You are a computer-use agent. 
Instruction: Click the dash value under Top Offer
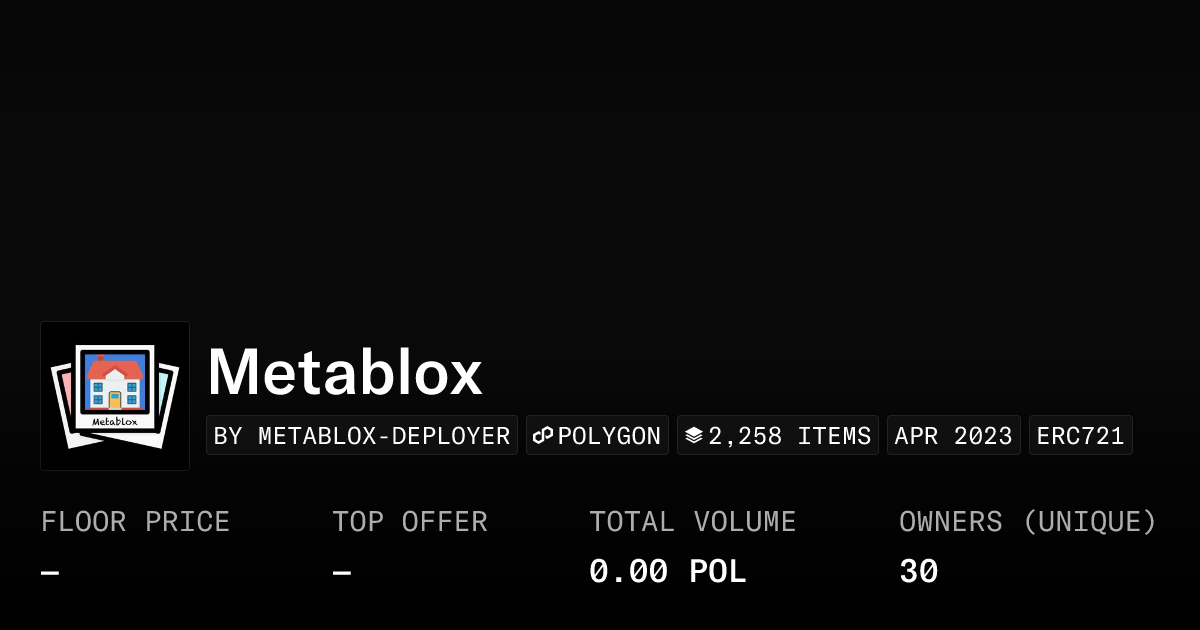point(342,573)
